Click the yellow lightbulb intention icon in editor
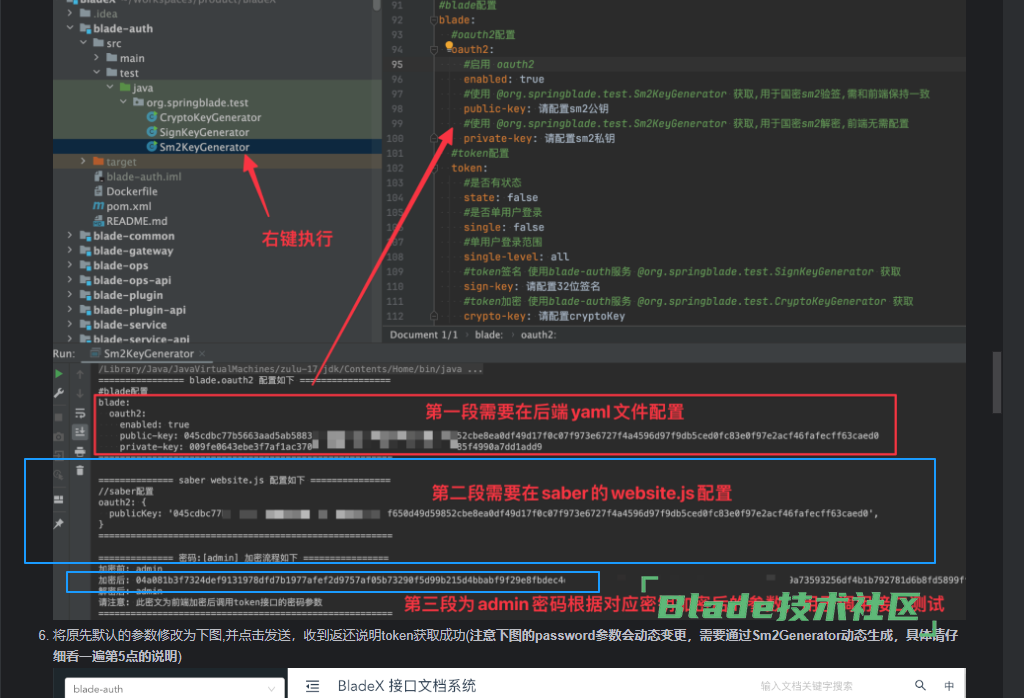The image size is (1024, 698). (x=449, y=46)
